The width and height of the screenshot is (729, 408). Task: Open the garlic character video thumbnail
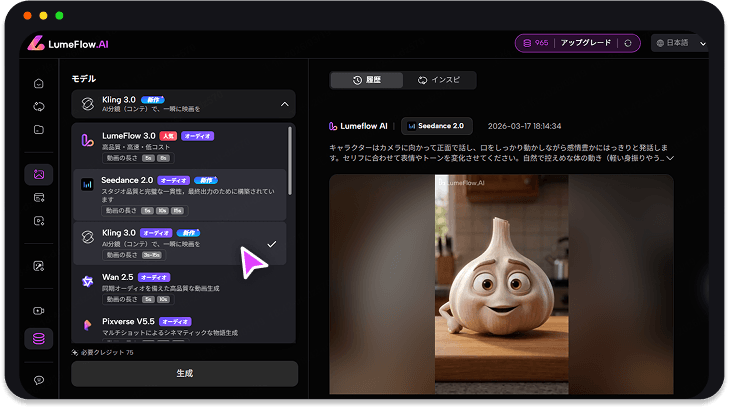click(x=501, y=284)
